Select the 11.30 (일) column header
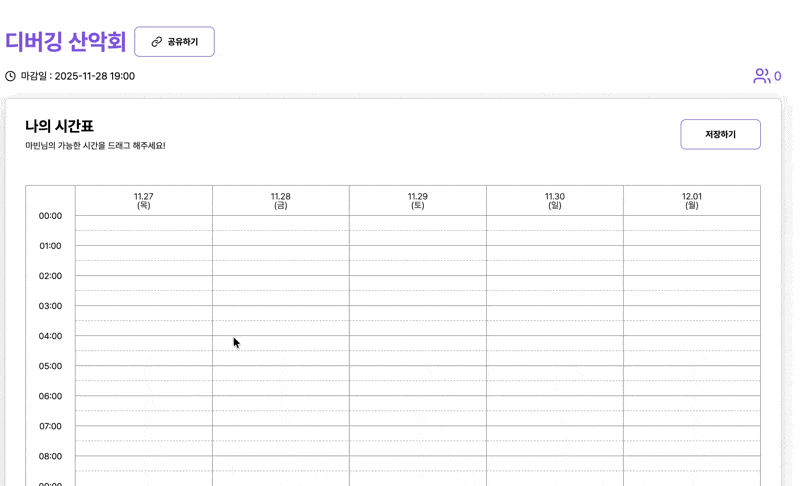800x486 pixels. (555, 201)
